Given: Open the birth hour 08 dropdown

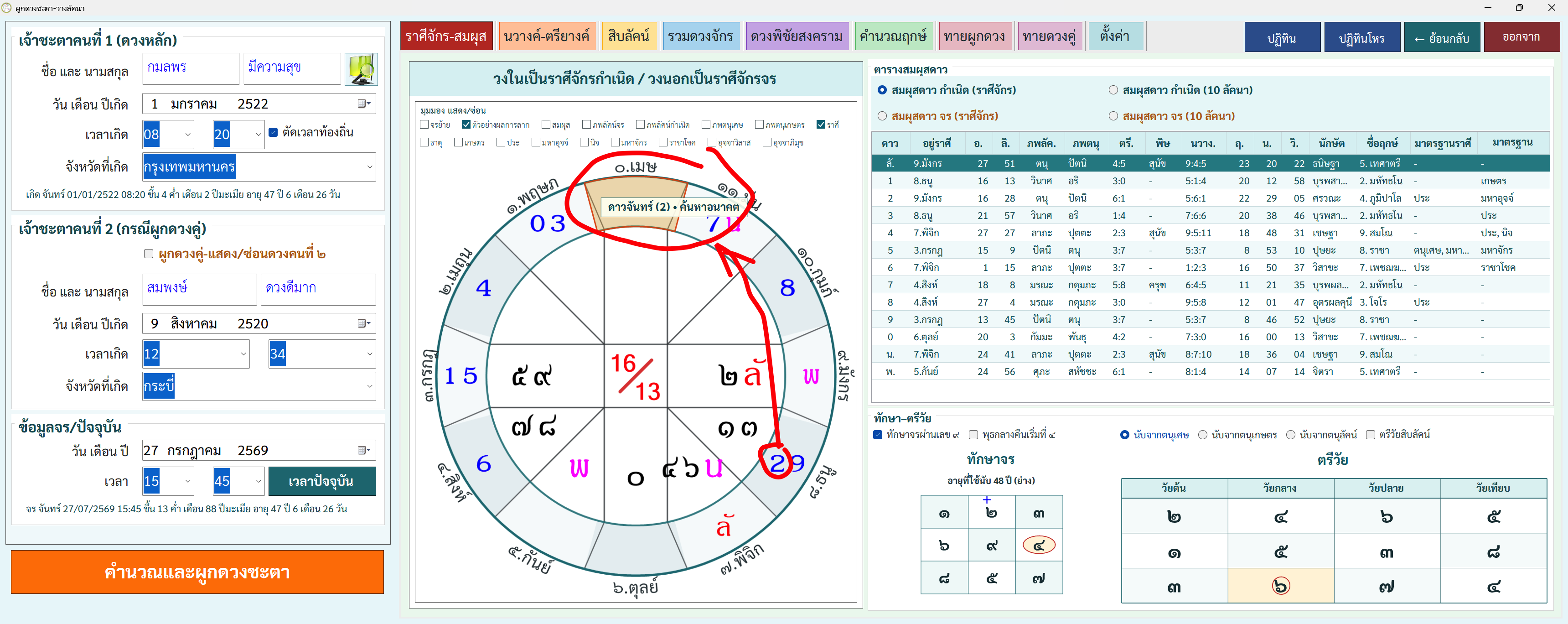Looking at the screenshot, I should tap(187, 135).
